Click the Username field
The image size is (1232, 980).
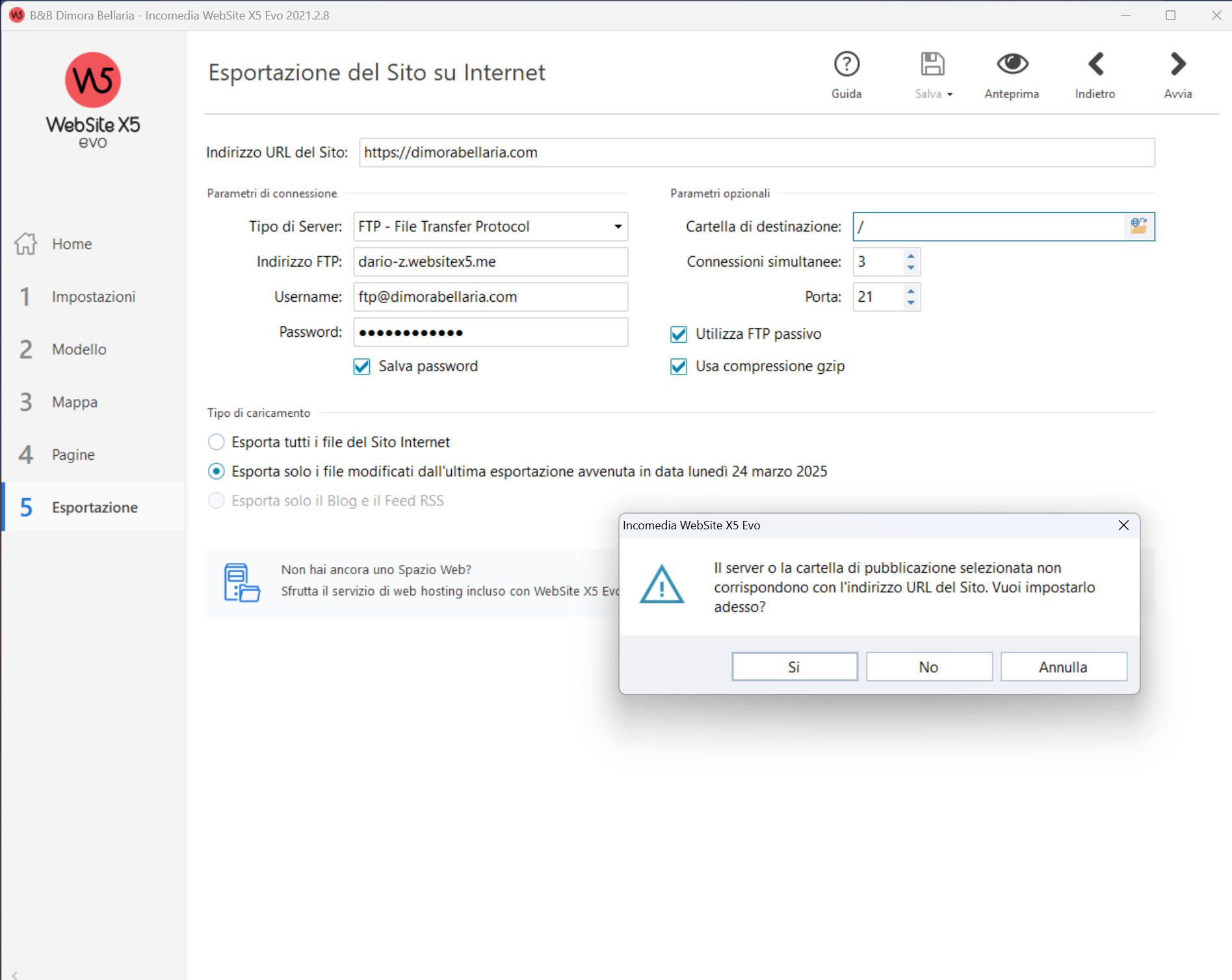click(x=491, y=297)
